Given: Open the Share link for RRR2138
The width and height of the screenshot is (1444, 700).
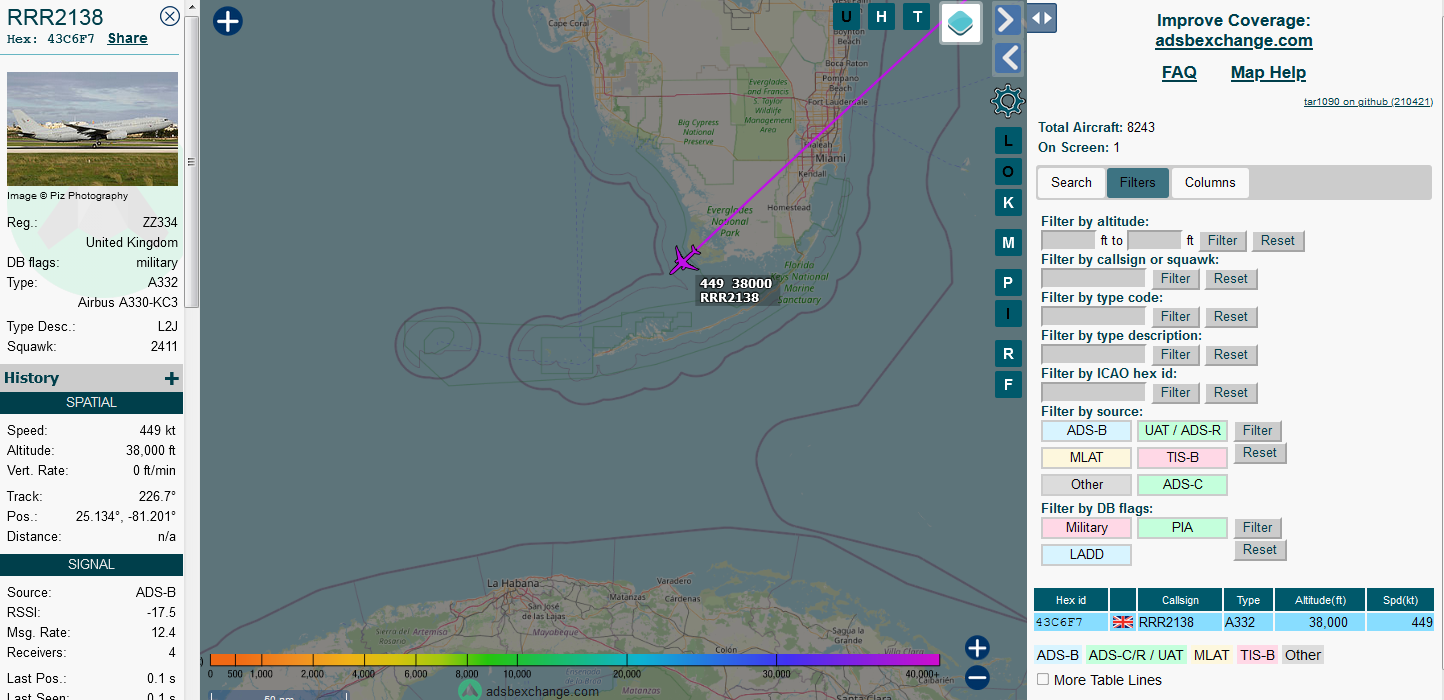Looking at the screenshot, I should pos(128,39).
